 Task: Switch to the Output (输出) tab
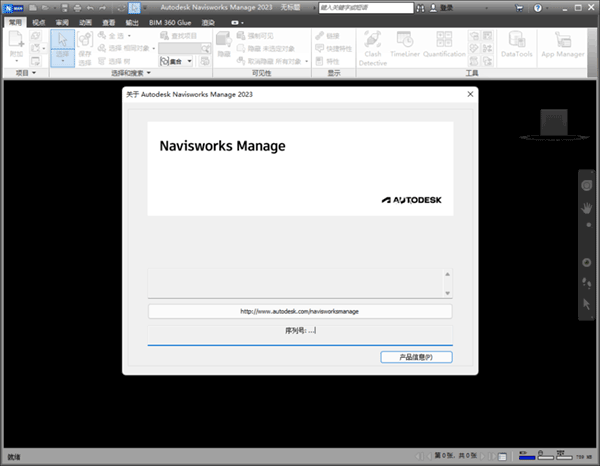tap(132, 23)
